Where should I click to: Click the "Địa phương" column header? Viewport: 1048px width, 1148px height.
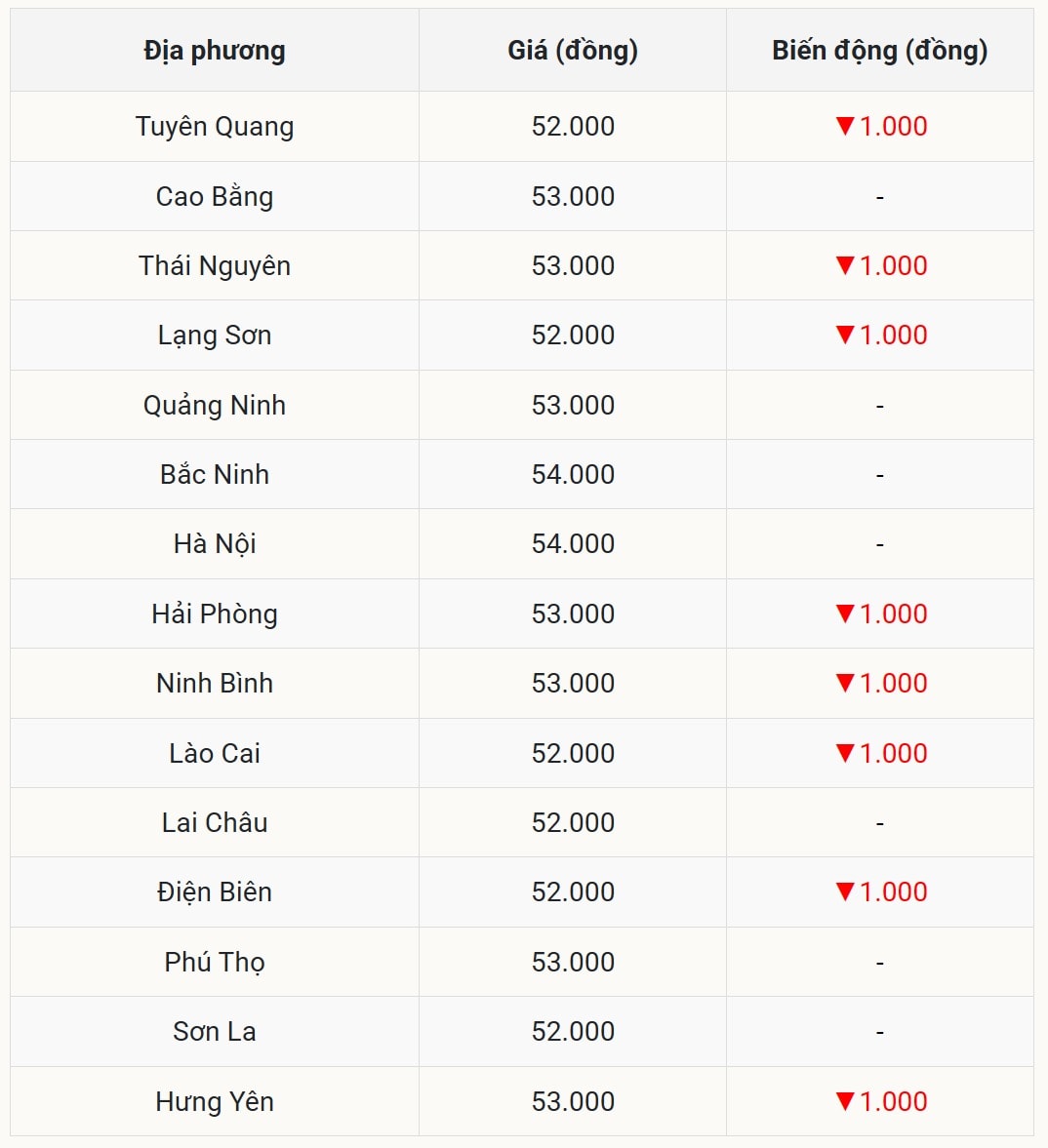click(x=215, y=51)
